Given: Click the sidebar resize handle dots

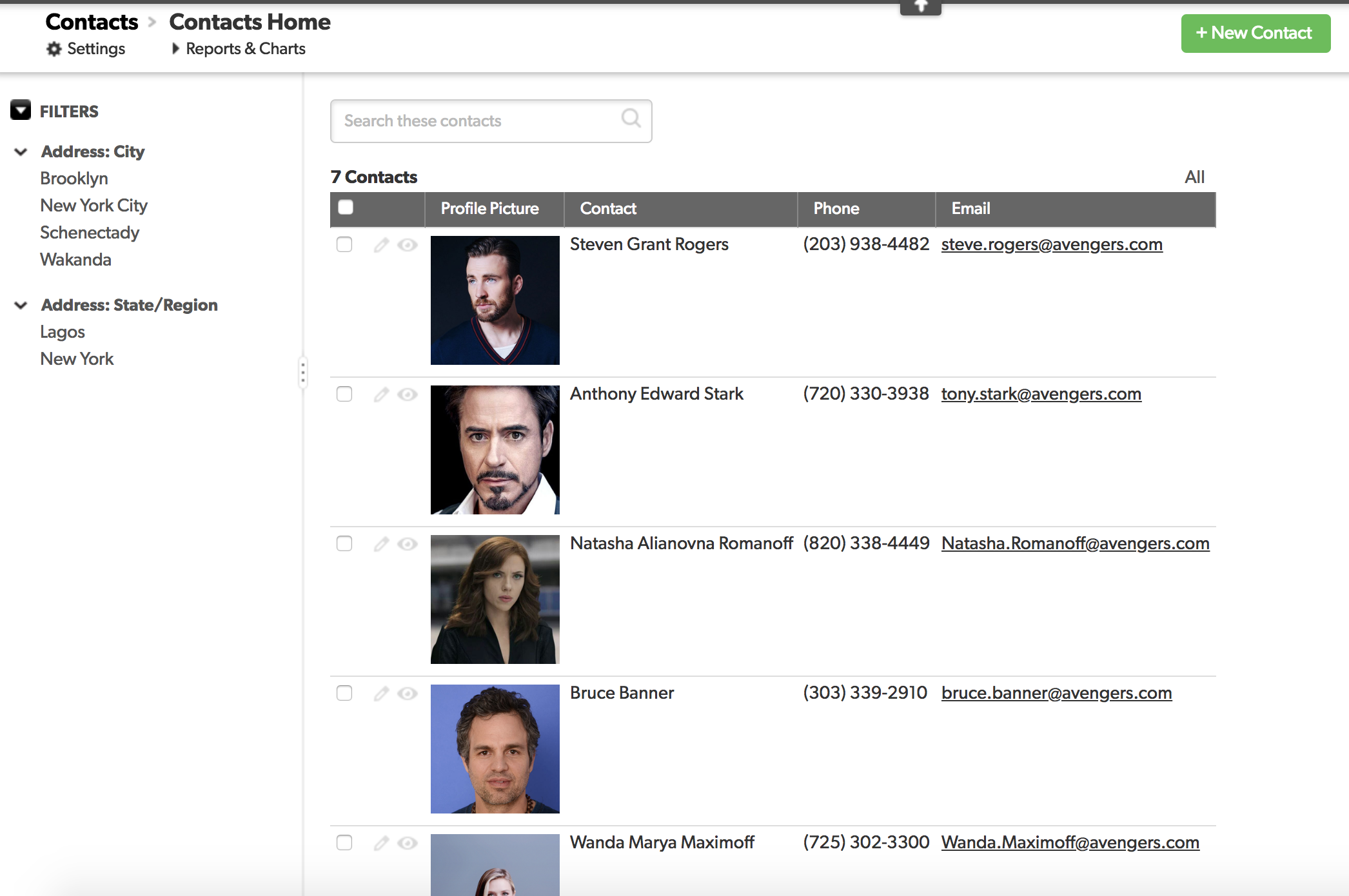Looking at the screenshot, I should tap(303, 373).
